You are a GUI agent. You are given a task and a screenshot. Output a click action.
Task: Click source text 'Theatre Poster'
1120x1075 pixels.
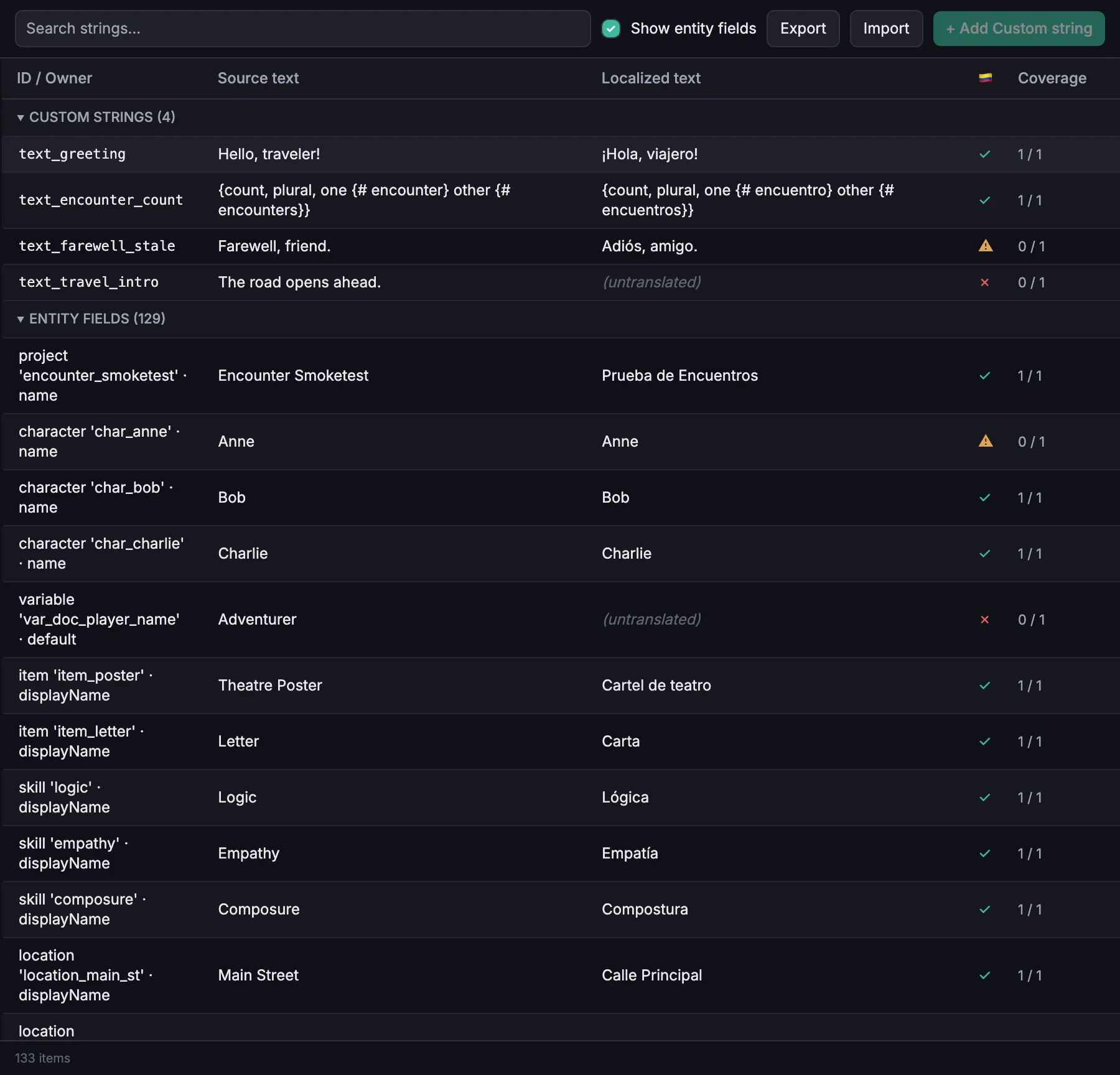[x=270, y=686]
